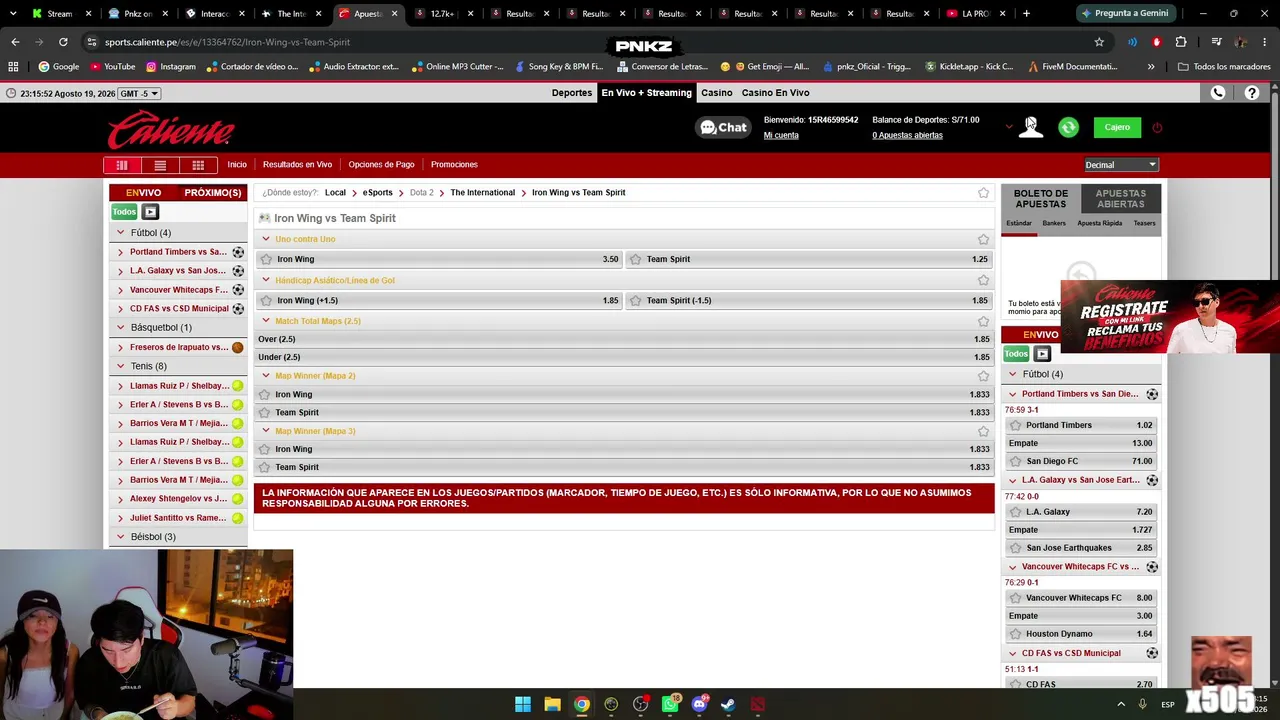Toggle the star on Iron Wing (+1.5) selection

pyautogui.click(x=266, y=301)
